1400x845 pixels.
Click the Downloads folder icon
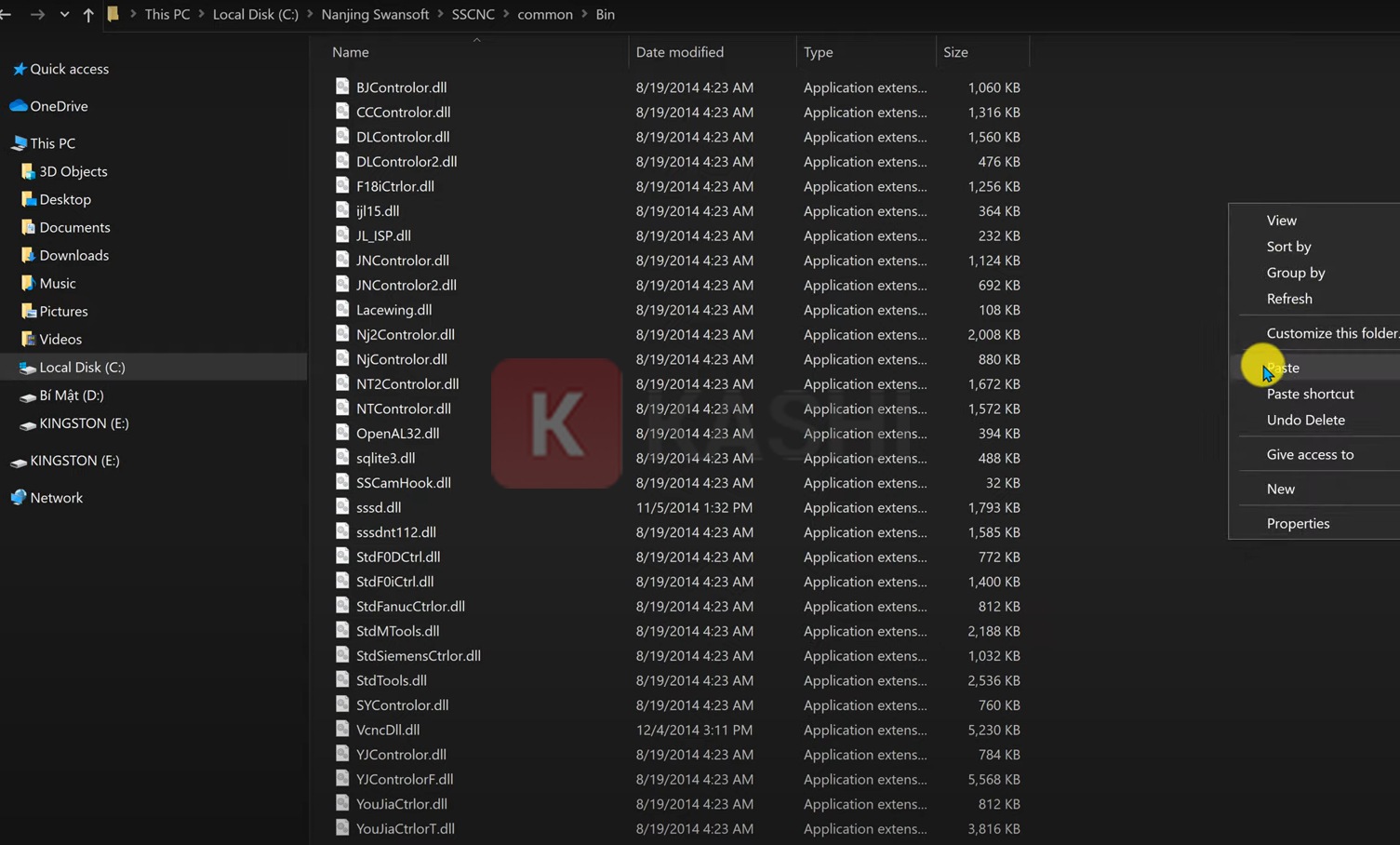pos(28,255)
